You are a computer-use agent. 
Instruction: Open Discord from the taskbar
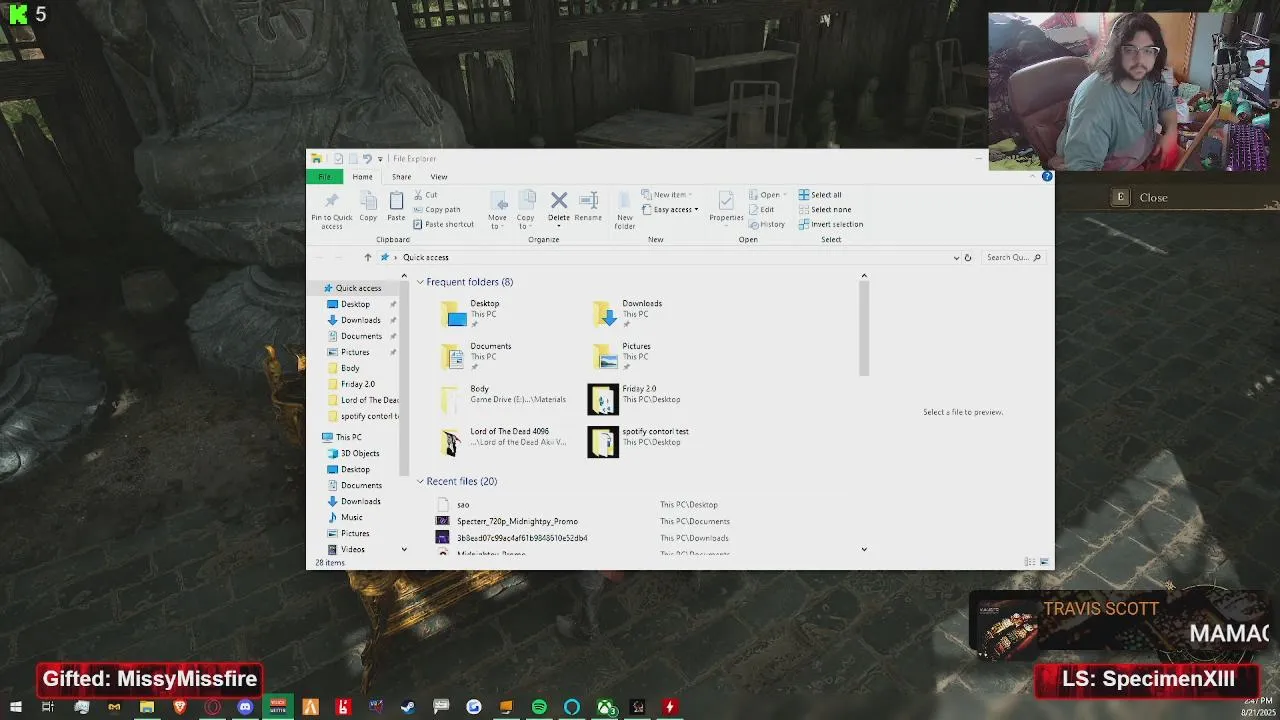click(245, 707)
